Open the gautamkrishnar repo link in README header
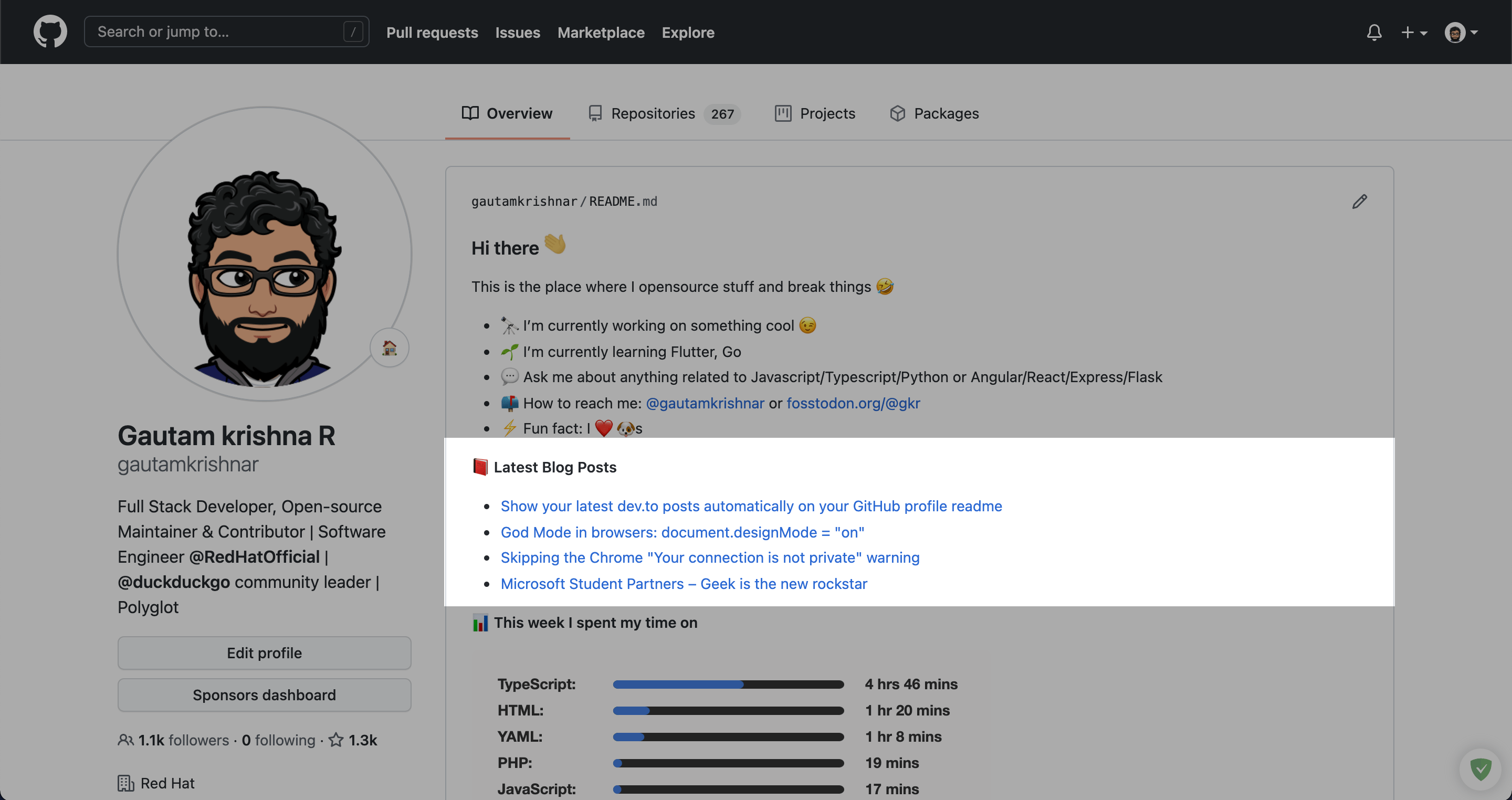The image size is (1512, 800). (524, 202)
